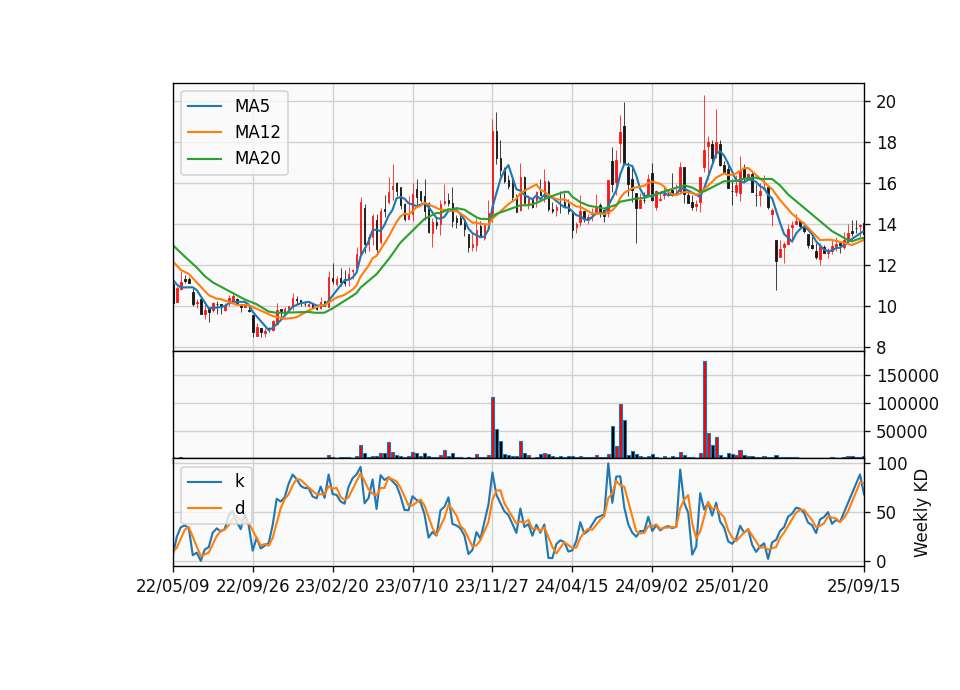This screenshot has width=960, height=690.
Task: Click the 25/09/15 date label
Action: pos(864,586)
